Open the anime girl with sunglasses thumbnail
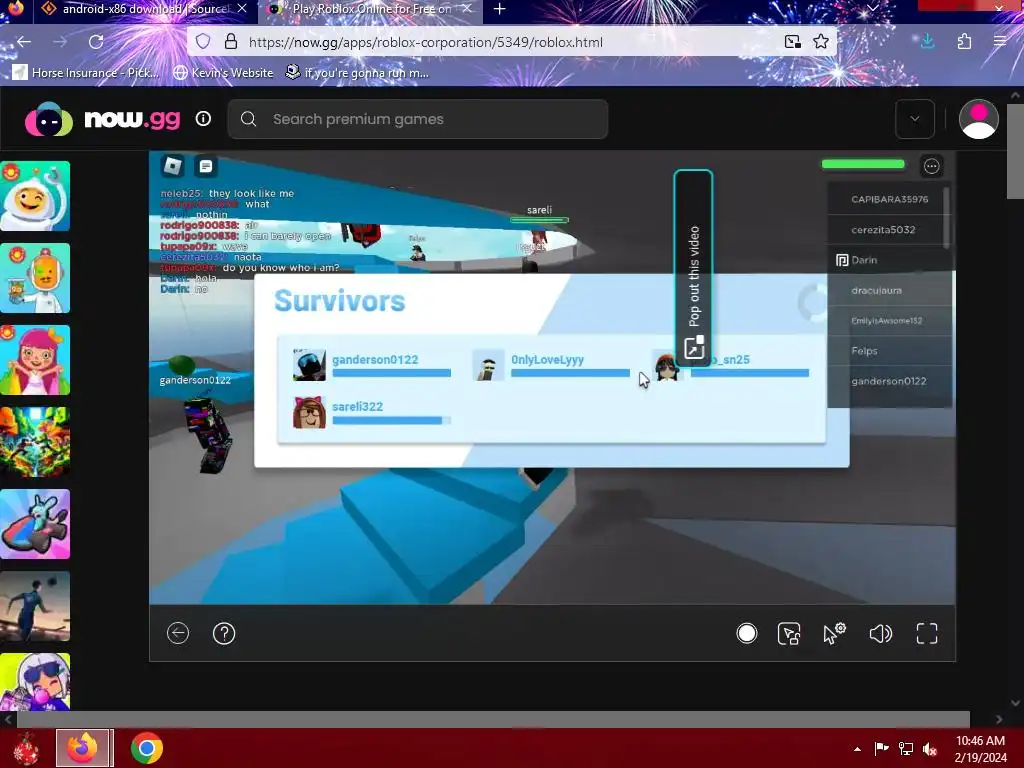 (x=35, y=682)
